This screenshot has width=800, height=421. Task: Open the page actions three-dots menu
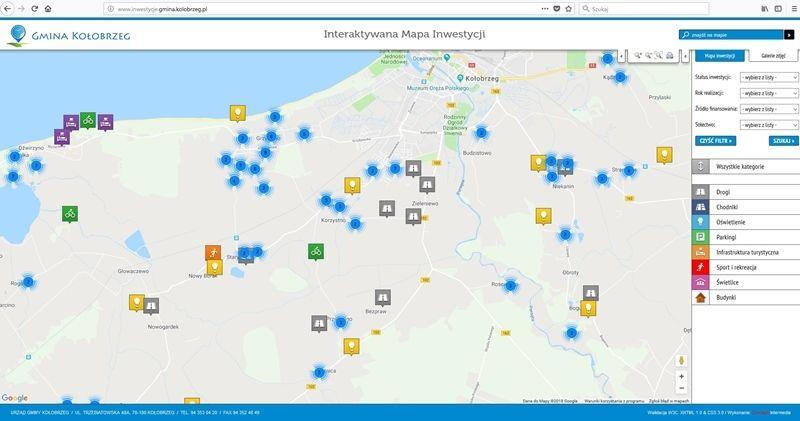[545, 9]
